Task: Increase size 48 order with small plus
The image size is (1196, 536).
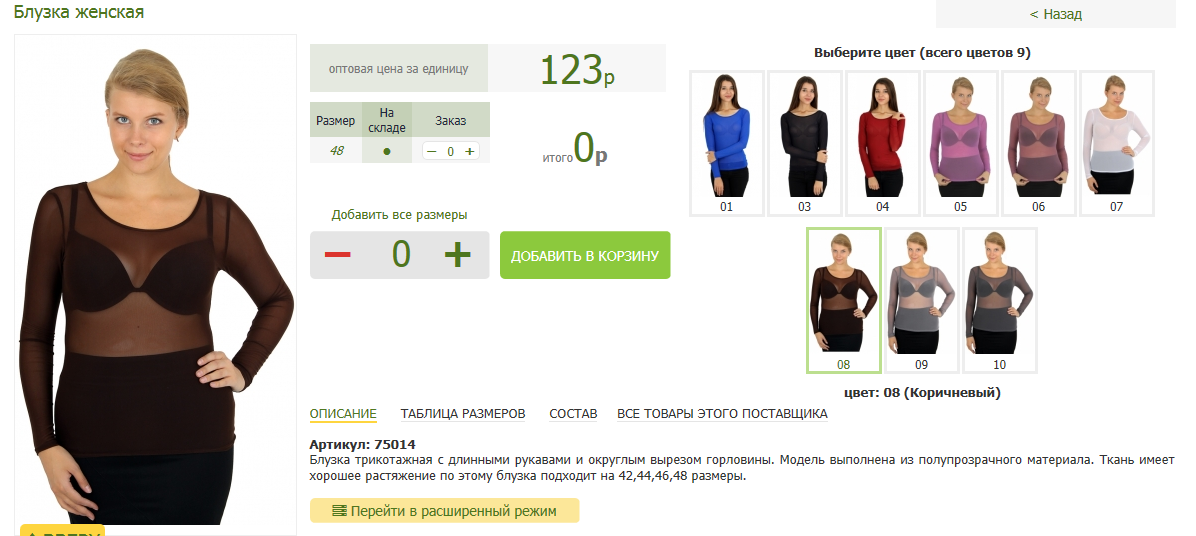Action: (470, 151)
